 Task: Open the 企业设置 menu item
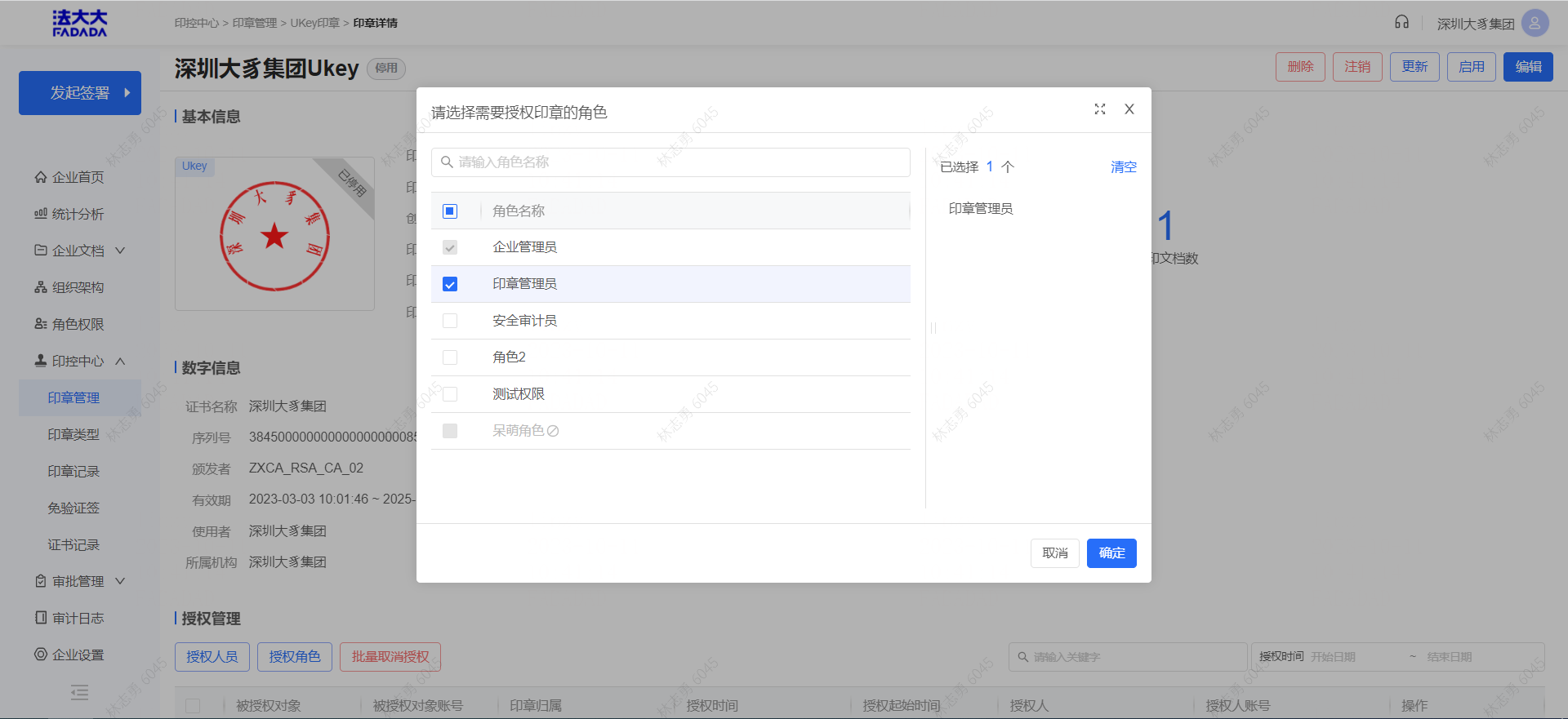click(79, 655)
